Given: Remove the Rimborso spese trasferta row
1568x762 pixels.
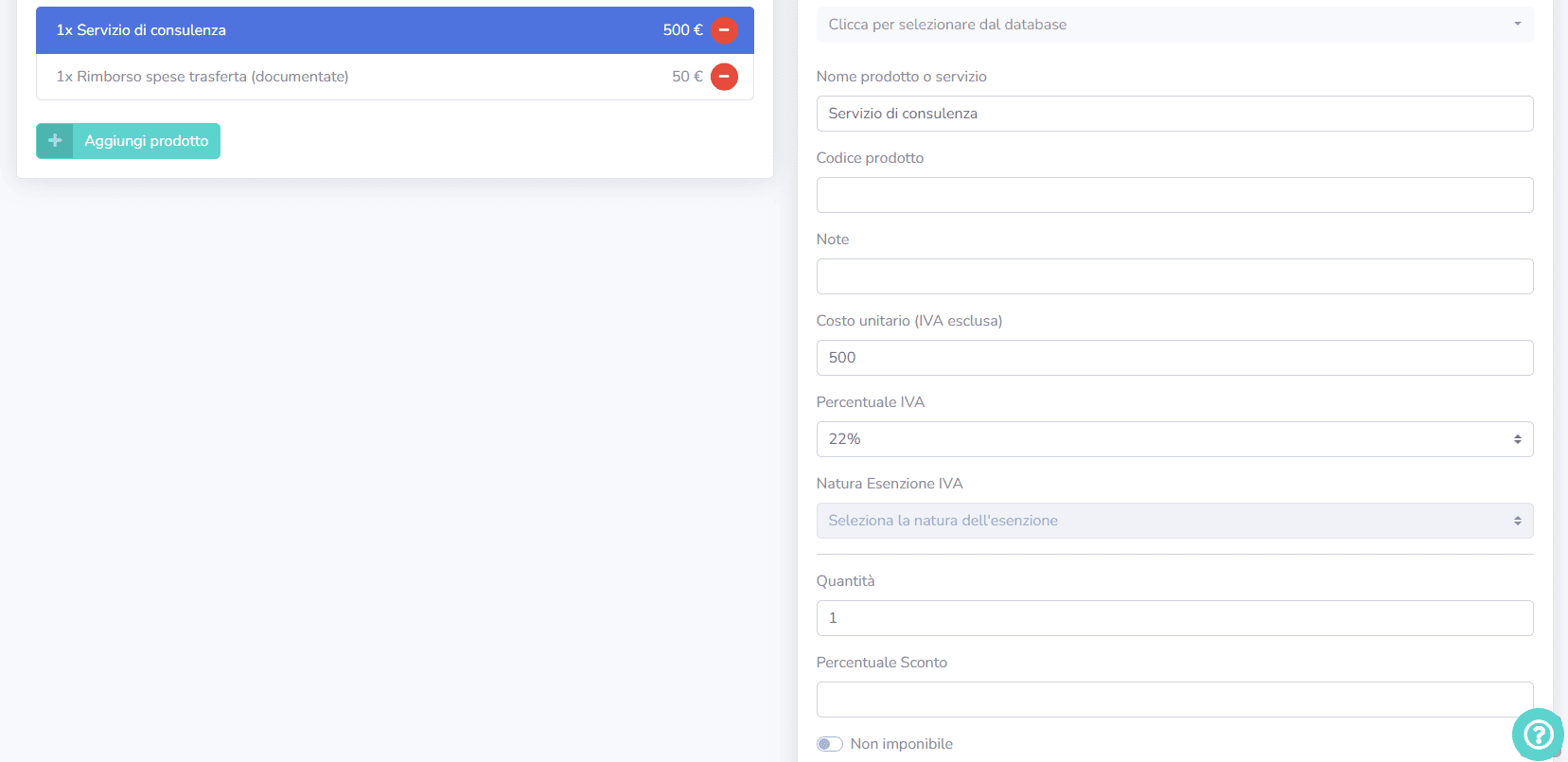Looking at the screenshot, I should coord(724,77).
